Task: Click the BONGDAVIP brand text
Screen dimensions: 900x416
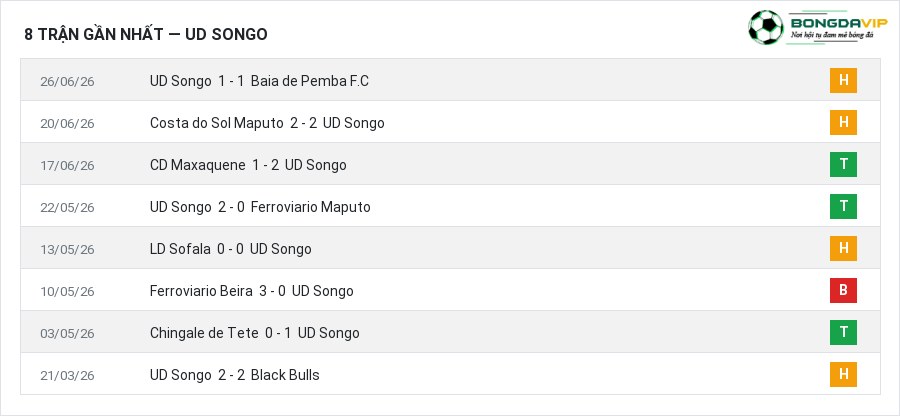Action: [x=839, y=22]
